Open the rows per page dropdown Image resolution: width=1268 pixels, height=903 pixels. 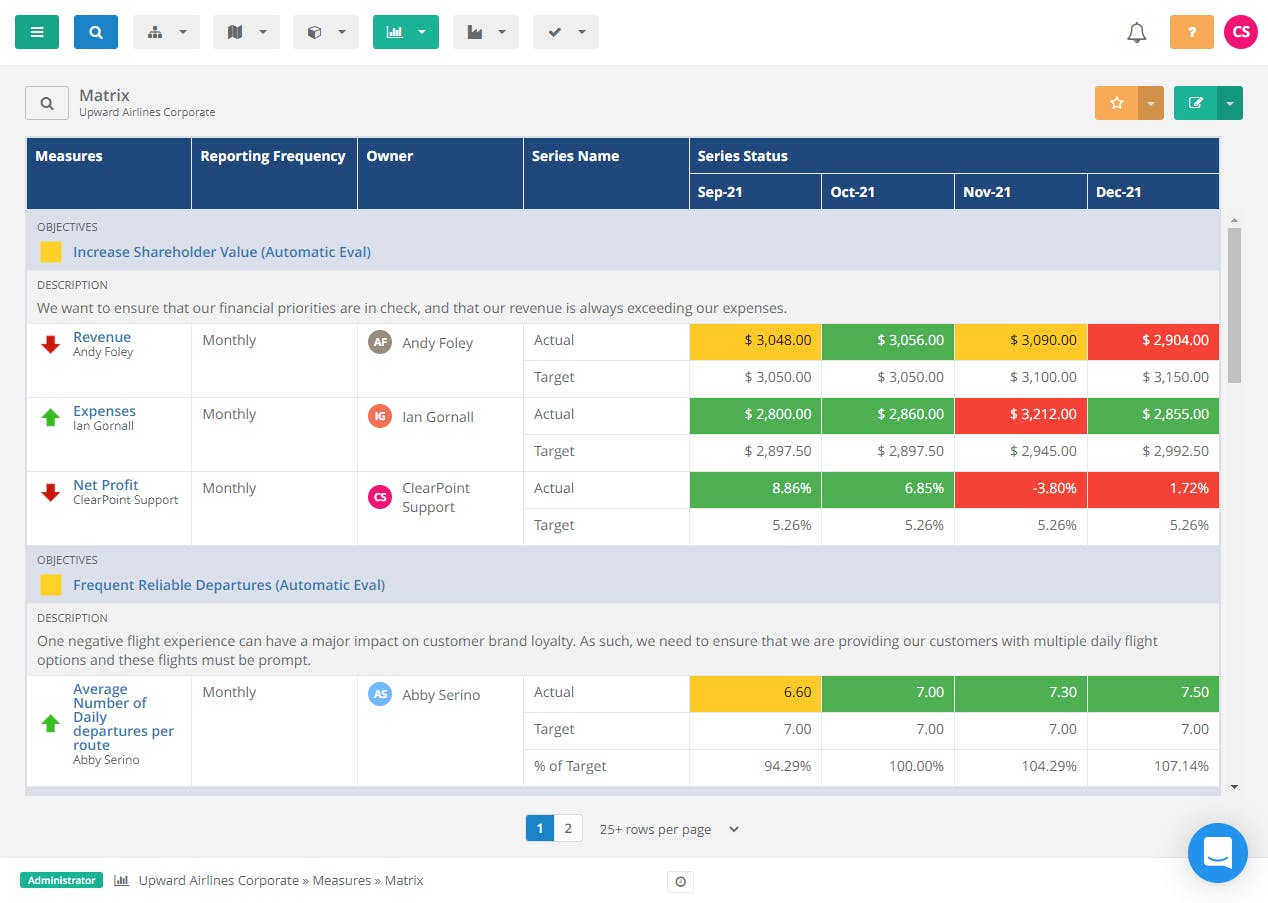tap(668, 828)
